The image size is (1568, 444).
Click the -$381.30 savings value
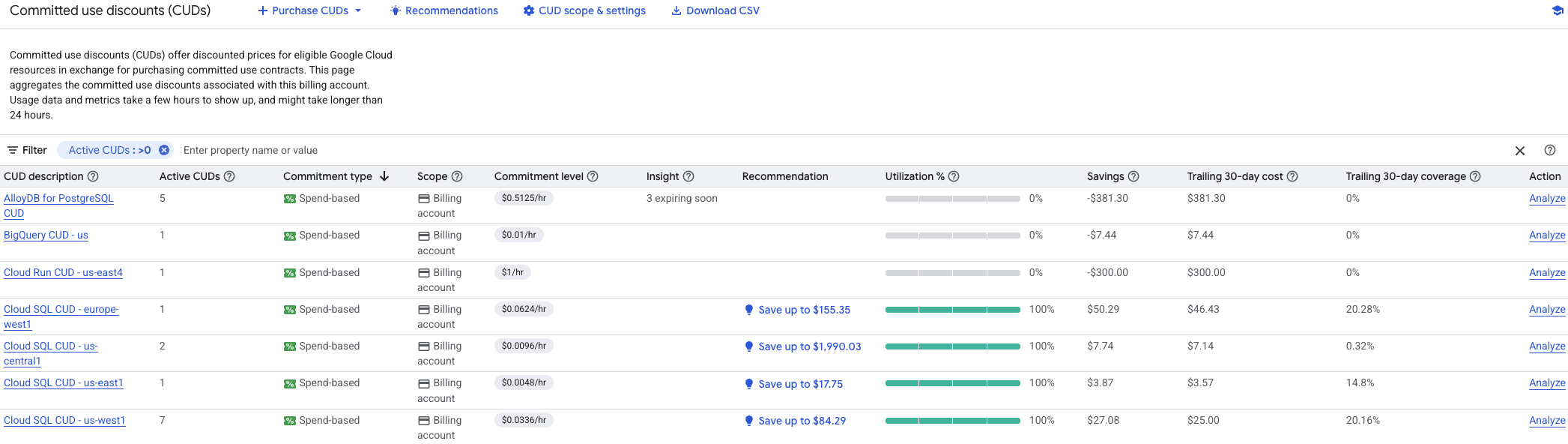click(x=1107, y=198)
